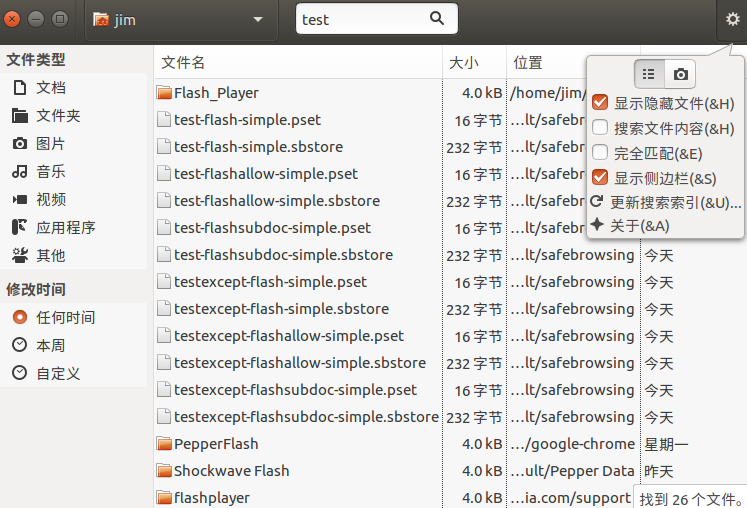Click the Flash_Player folder icon
The image size is (747, 508).
coord(164,92)
